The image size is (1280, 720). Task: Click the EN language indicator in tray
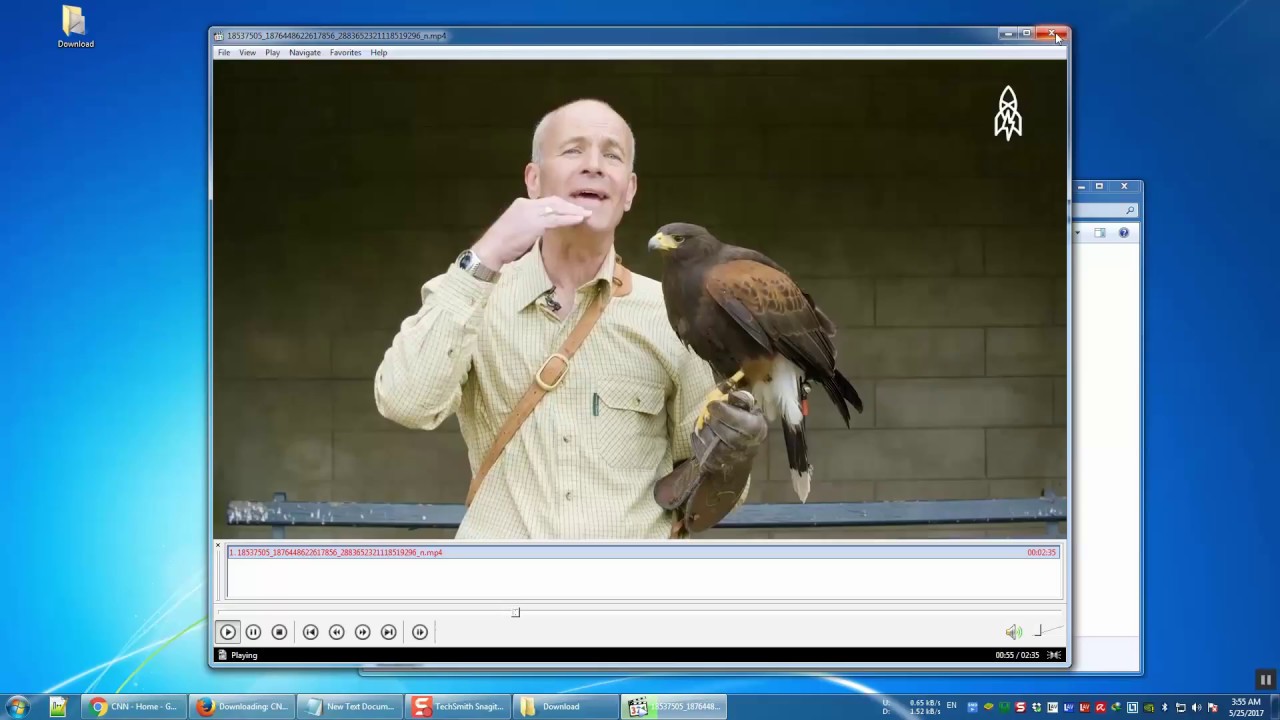point(951,705)
